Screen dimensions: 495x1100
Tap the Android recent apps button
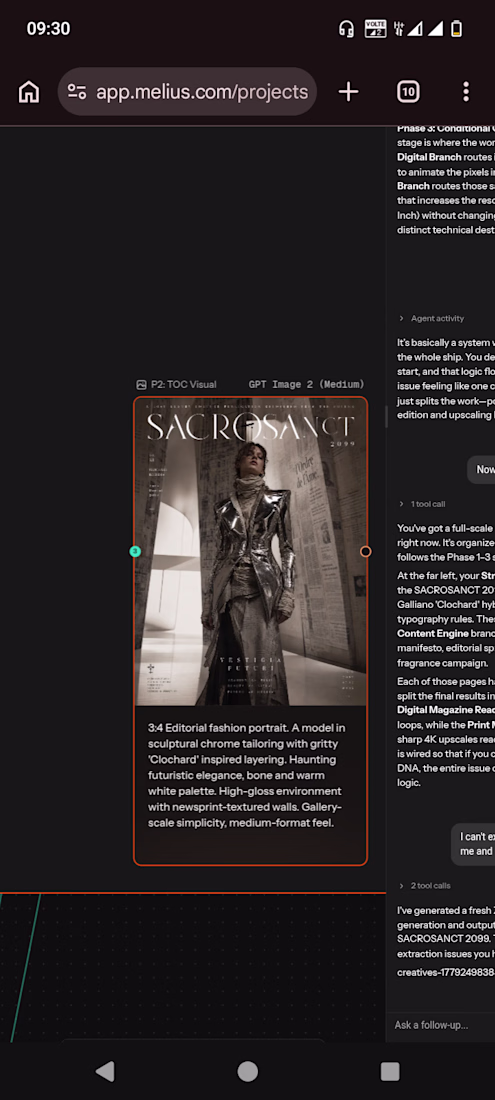tap(390, 1071)
